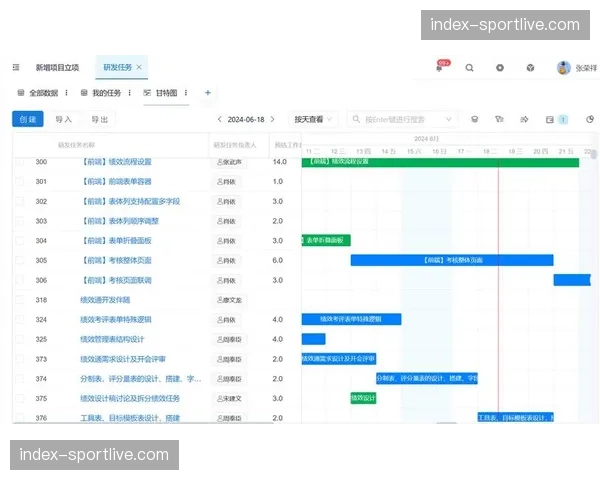Switch to the 新增项目立项 tab
The height and width of the screenshot is (480, 600).
pos(57,67)
